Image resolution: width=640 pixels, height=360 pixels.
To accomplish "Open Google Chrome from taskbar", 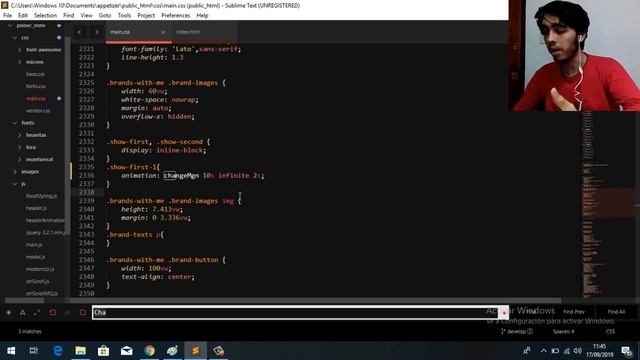I will (149, 351).
